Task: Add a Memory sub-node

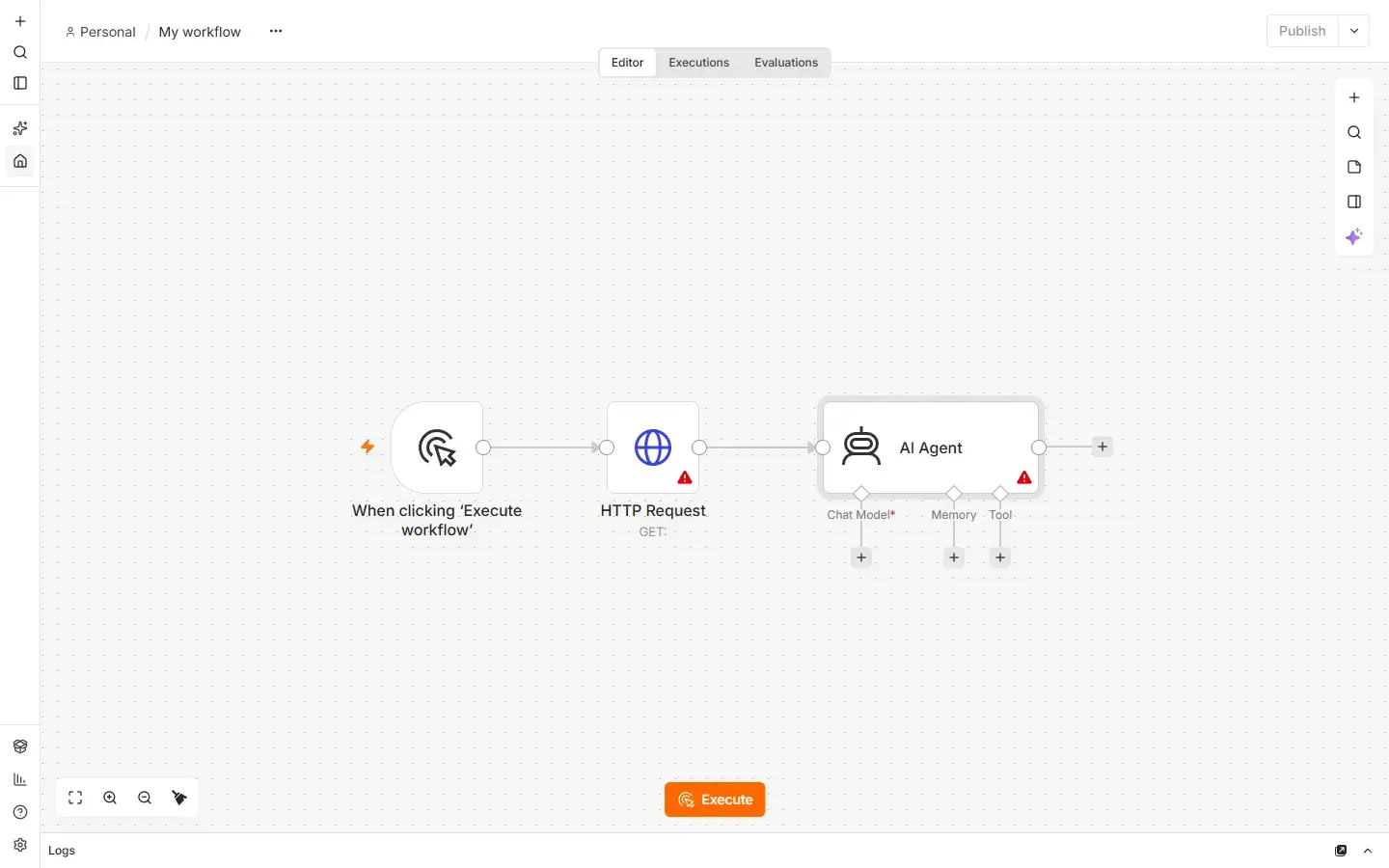Action: pos(954,557)
